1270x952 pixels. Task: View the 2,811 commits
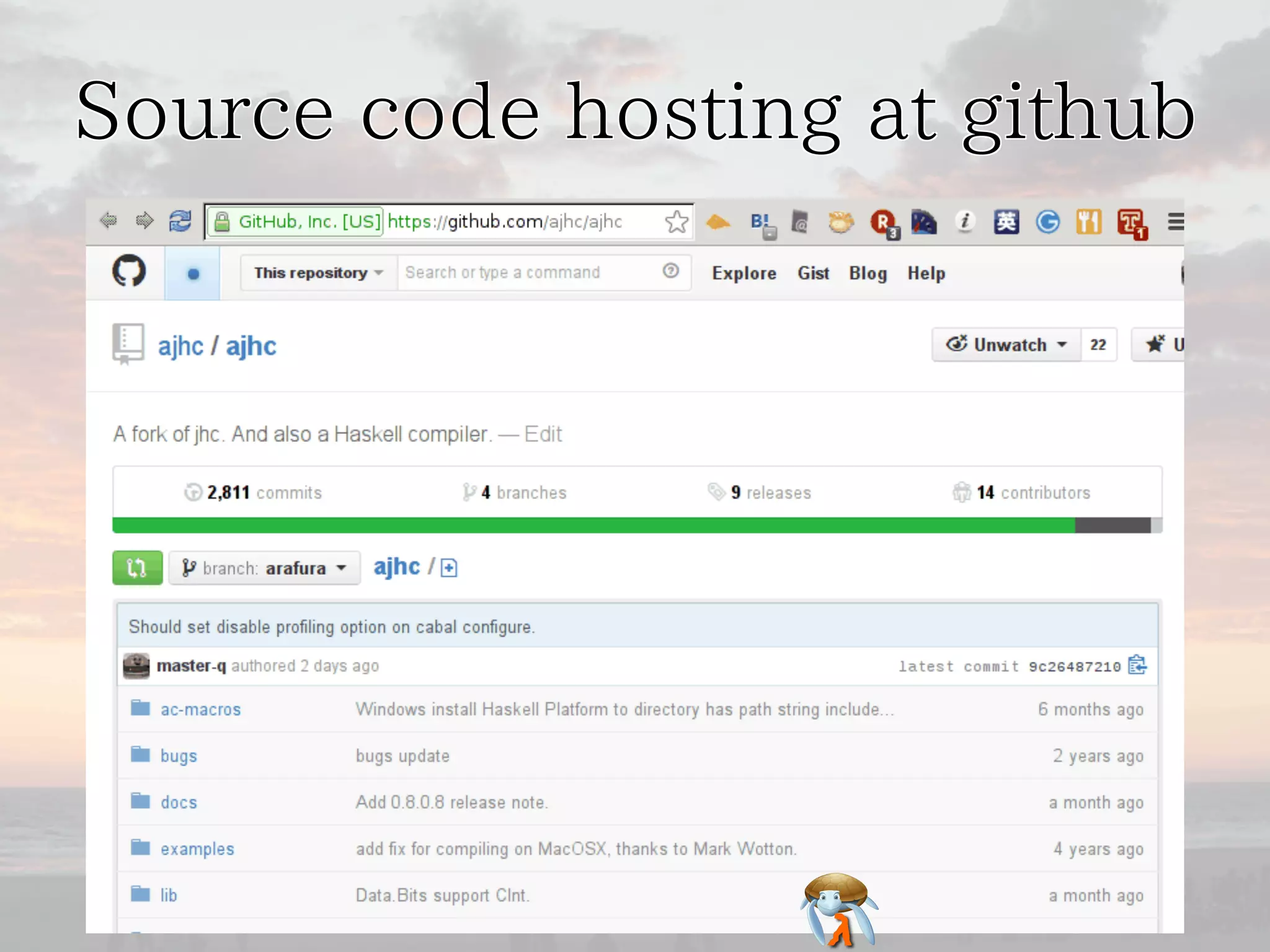pyautogui.click(x=253, y=493)
